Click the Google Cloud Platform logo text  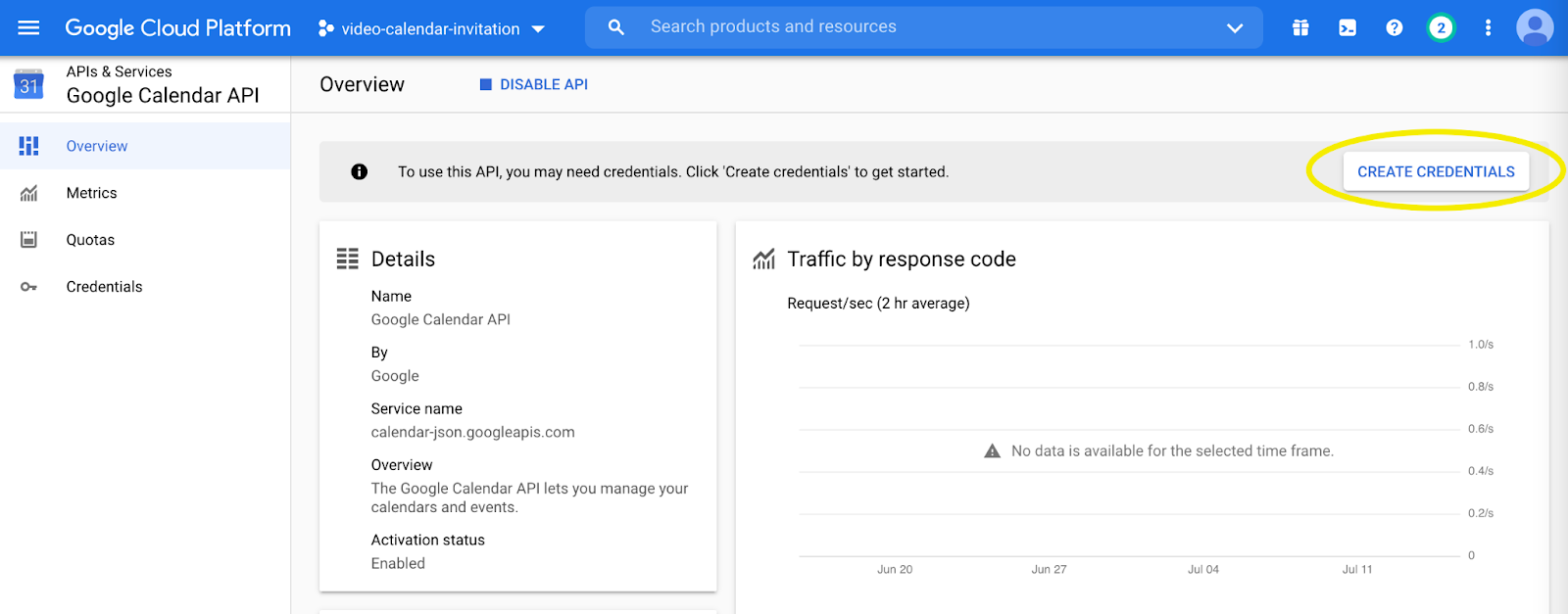(177, 28)
